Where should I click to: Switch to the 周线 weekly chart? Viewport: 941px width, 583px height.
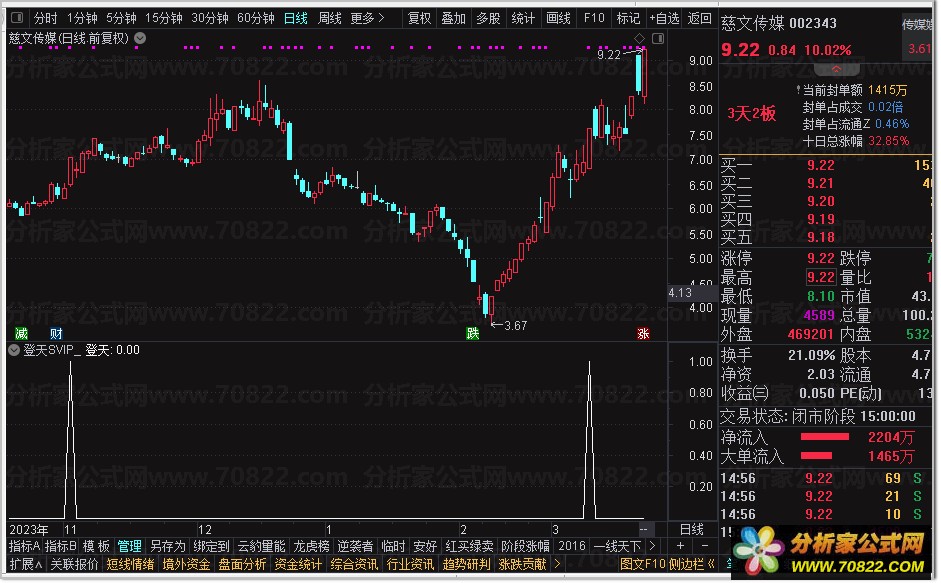(x=329, y=19)
